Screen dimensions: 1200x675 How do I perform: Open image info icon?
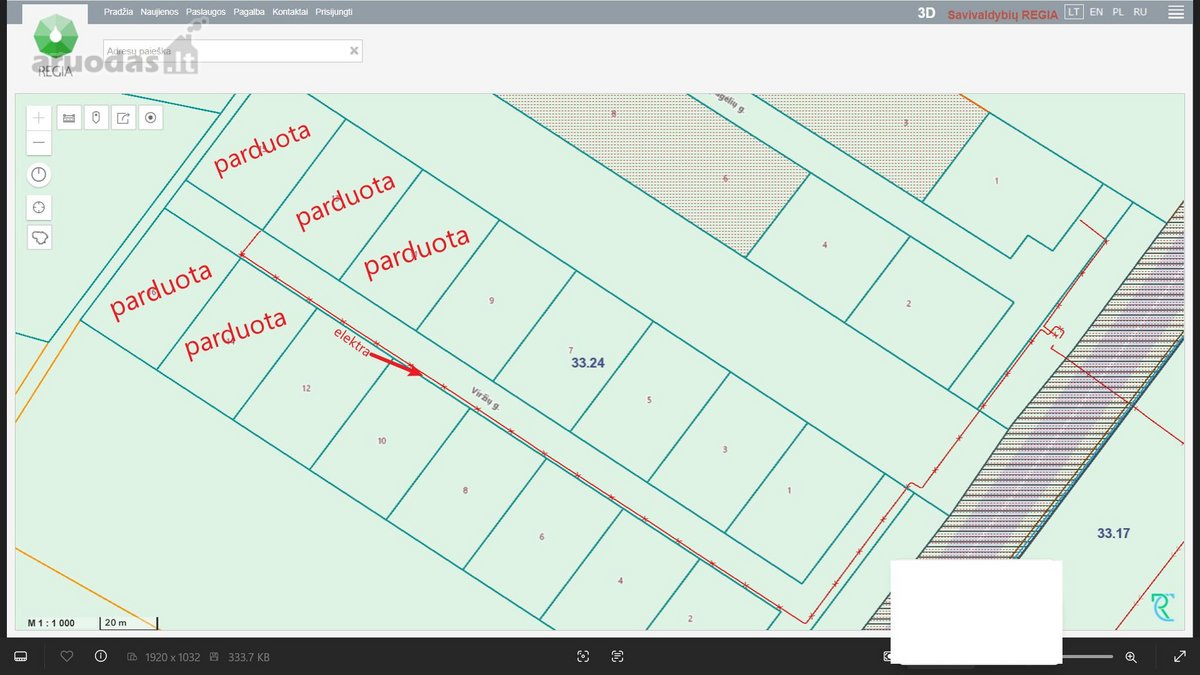(x=100, y=657)
